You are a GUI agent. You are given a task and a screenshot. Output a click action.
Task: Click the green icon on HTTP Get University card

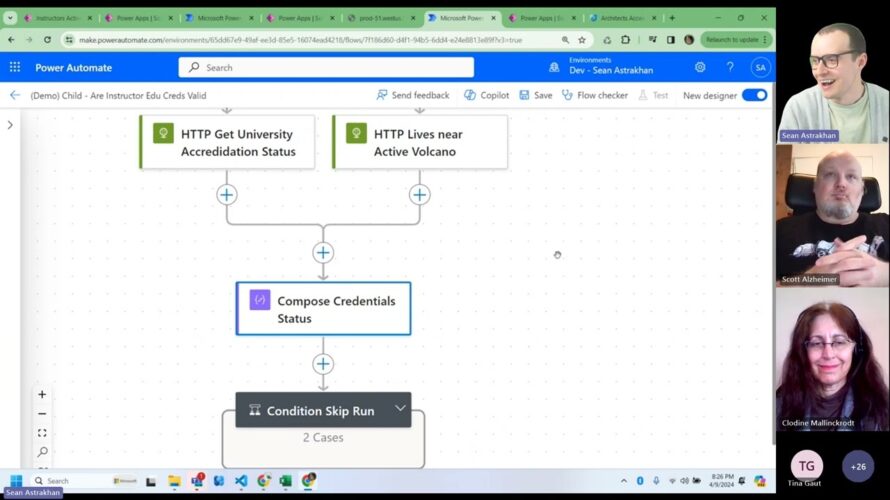[x=163, y=133]
